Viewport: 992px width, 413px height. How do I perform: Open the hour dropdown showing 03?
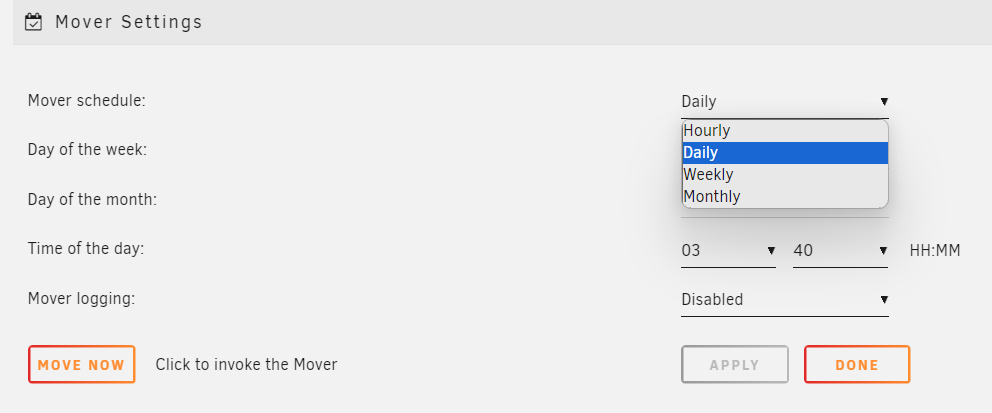point(728,250)
